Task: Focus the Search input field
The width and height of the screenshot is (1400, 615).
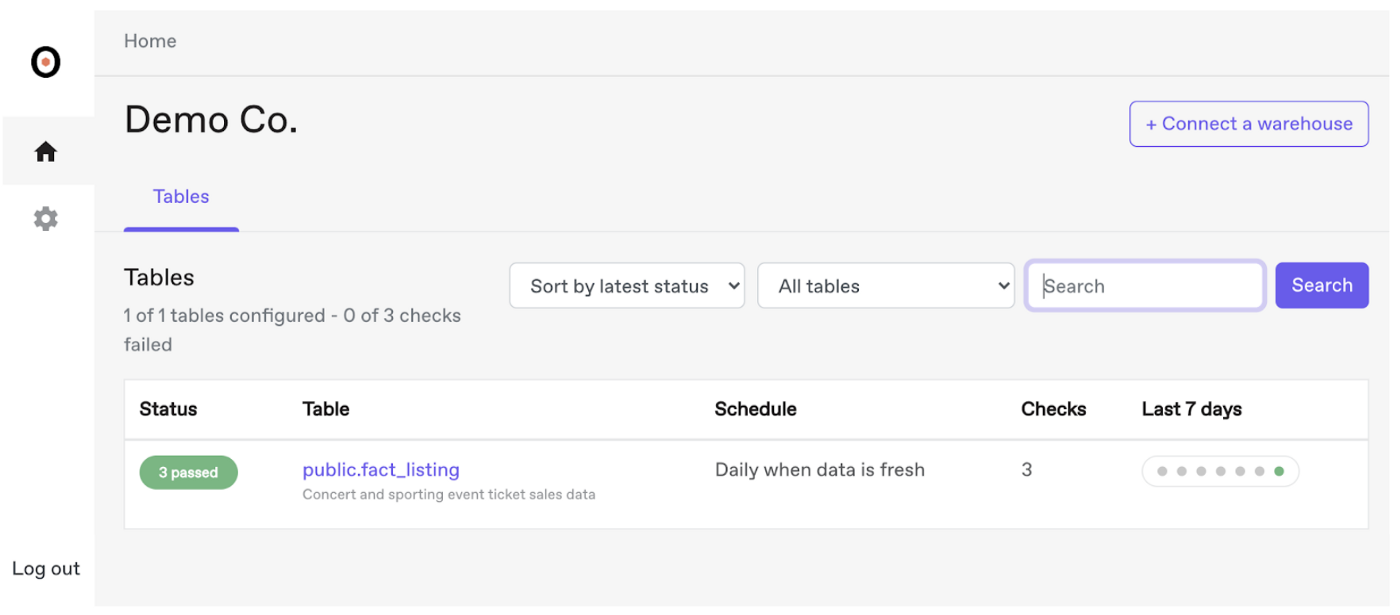Action: [x=1146, y=286]
